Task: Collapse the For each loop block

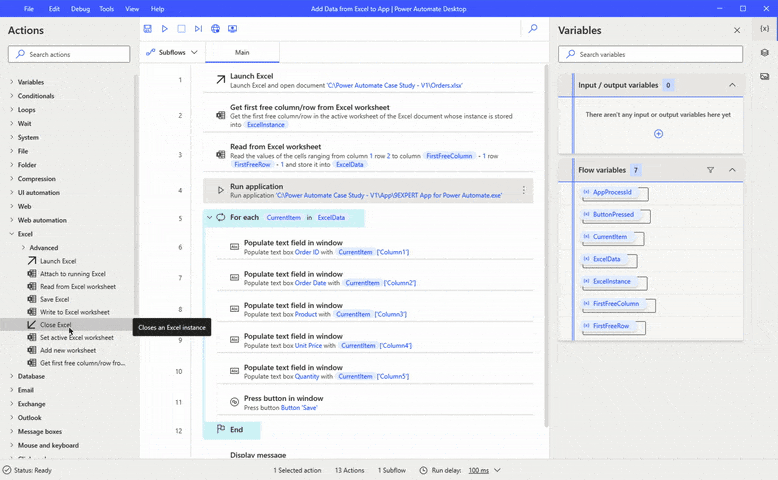Action: pyautogui.click(x=209, y=217)
